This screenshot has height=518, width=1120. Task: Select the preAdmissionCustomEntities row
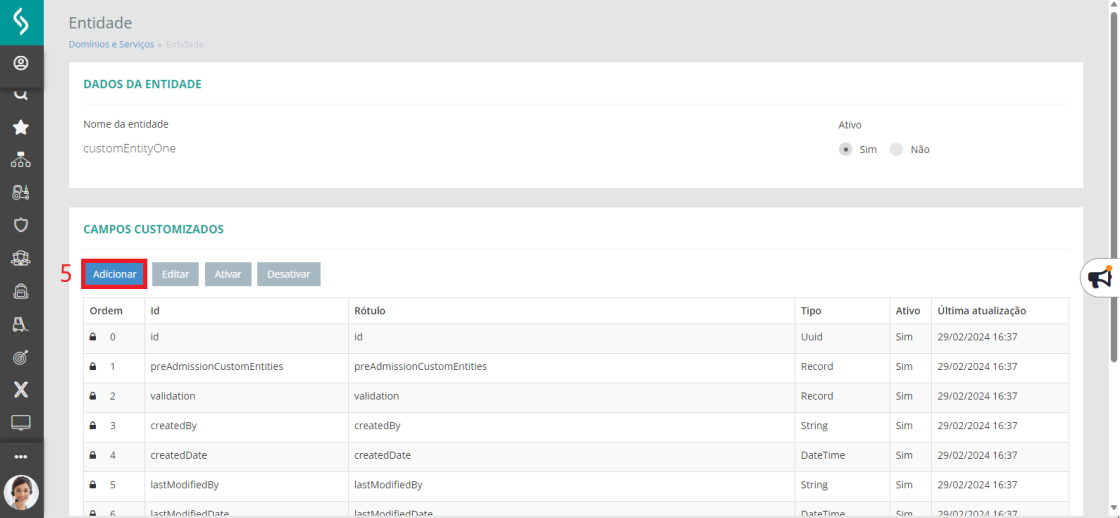tap(217, 367)
